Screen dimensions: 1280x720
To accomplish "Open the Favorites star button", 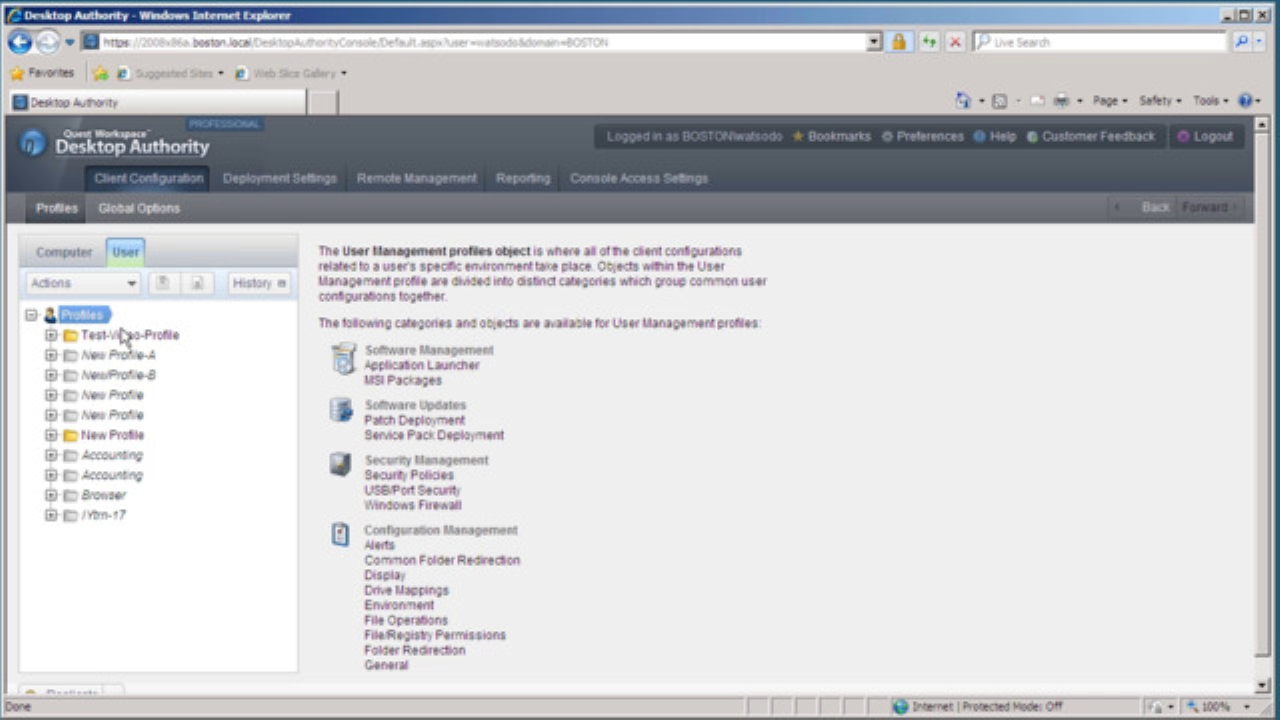I will 41,73.
